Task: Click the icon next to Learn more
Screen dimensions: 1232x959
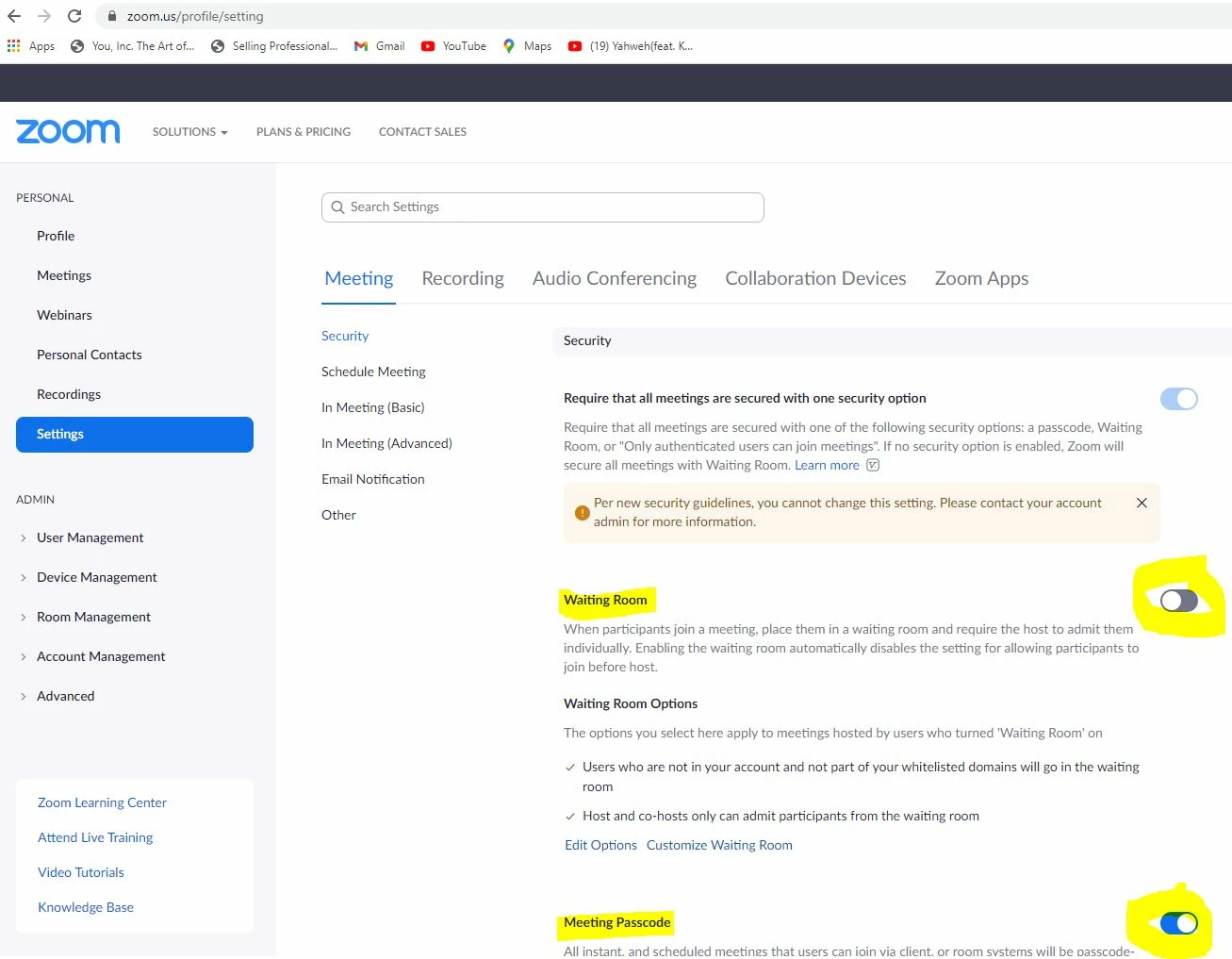Action: coord(873,465)
